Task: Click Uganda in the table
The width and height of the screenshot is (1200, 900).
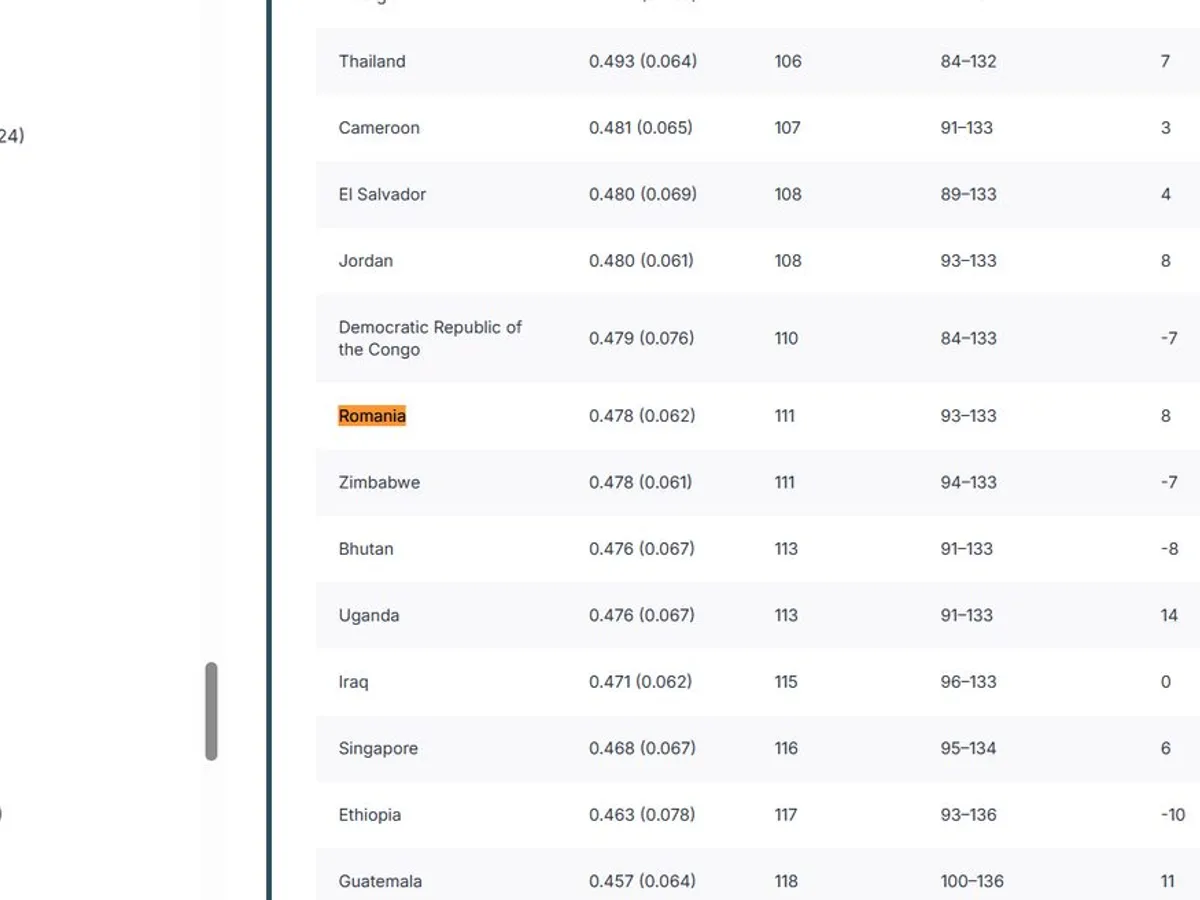Action: click(369, 615)
